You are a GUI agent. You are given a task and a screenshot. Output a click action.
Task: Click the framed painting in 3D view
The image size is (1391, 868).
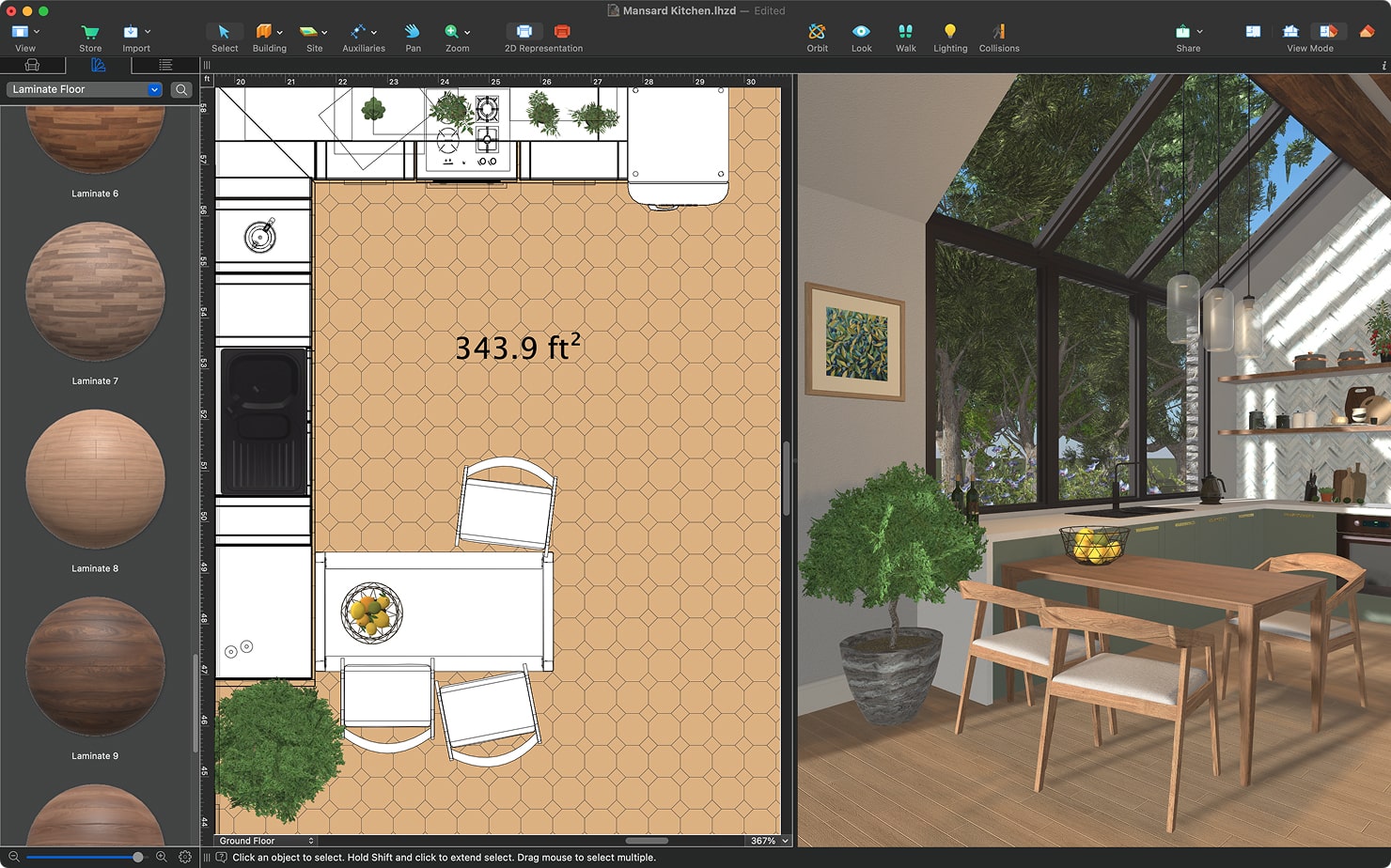tap(853, 342)
